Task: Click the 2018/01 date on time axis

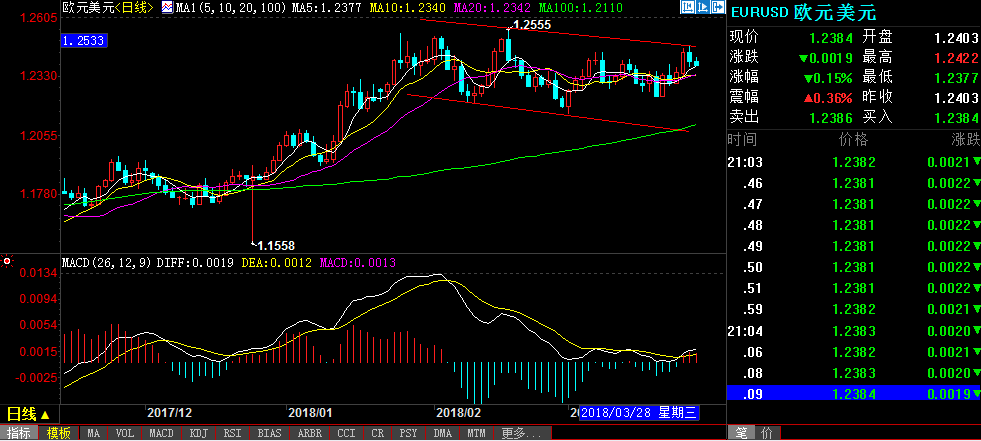Action: 310,413
